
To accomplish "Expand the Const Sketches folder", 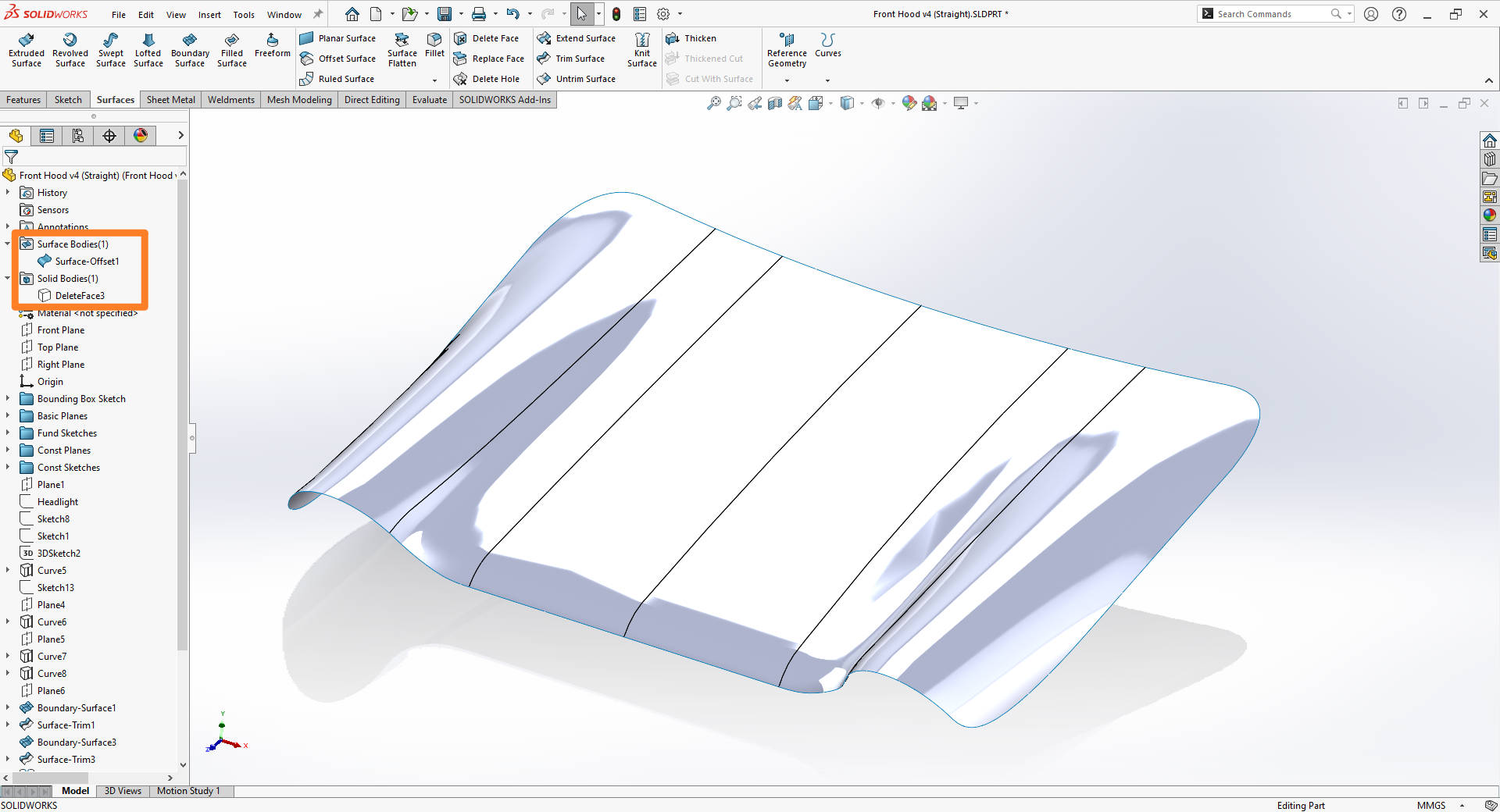I will (x=8, y=467).
